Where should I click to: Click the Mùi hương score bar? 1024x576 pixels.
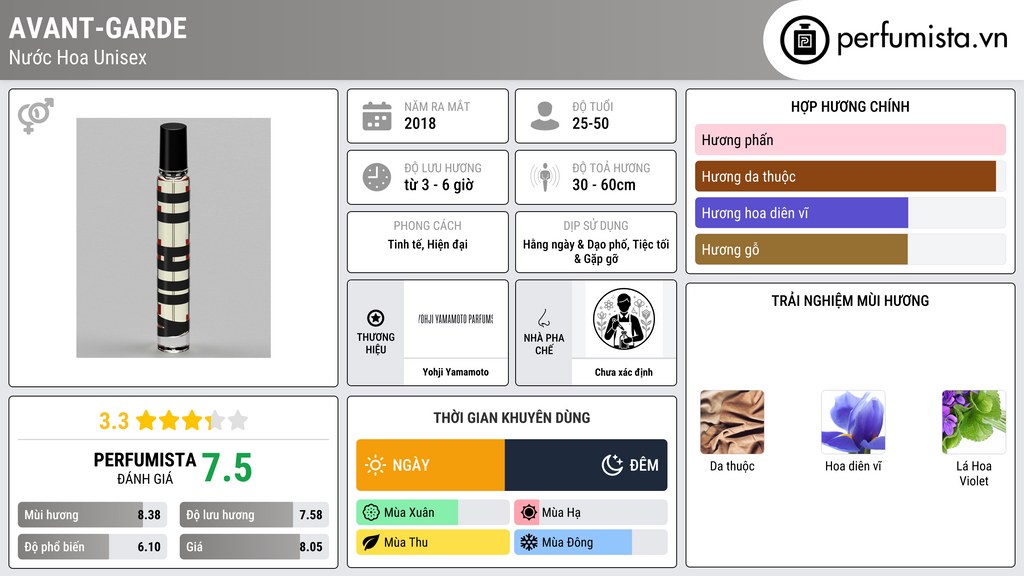pyautogui.click(x=92, y=515)
